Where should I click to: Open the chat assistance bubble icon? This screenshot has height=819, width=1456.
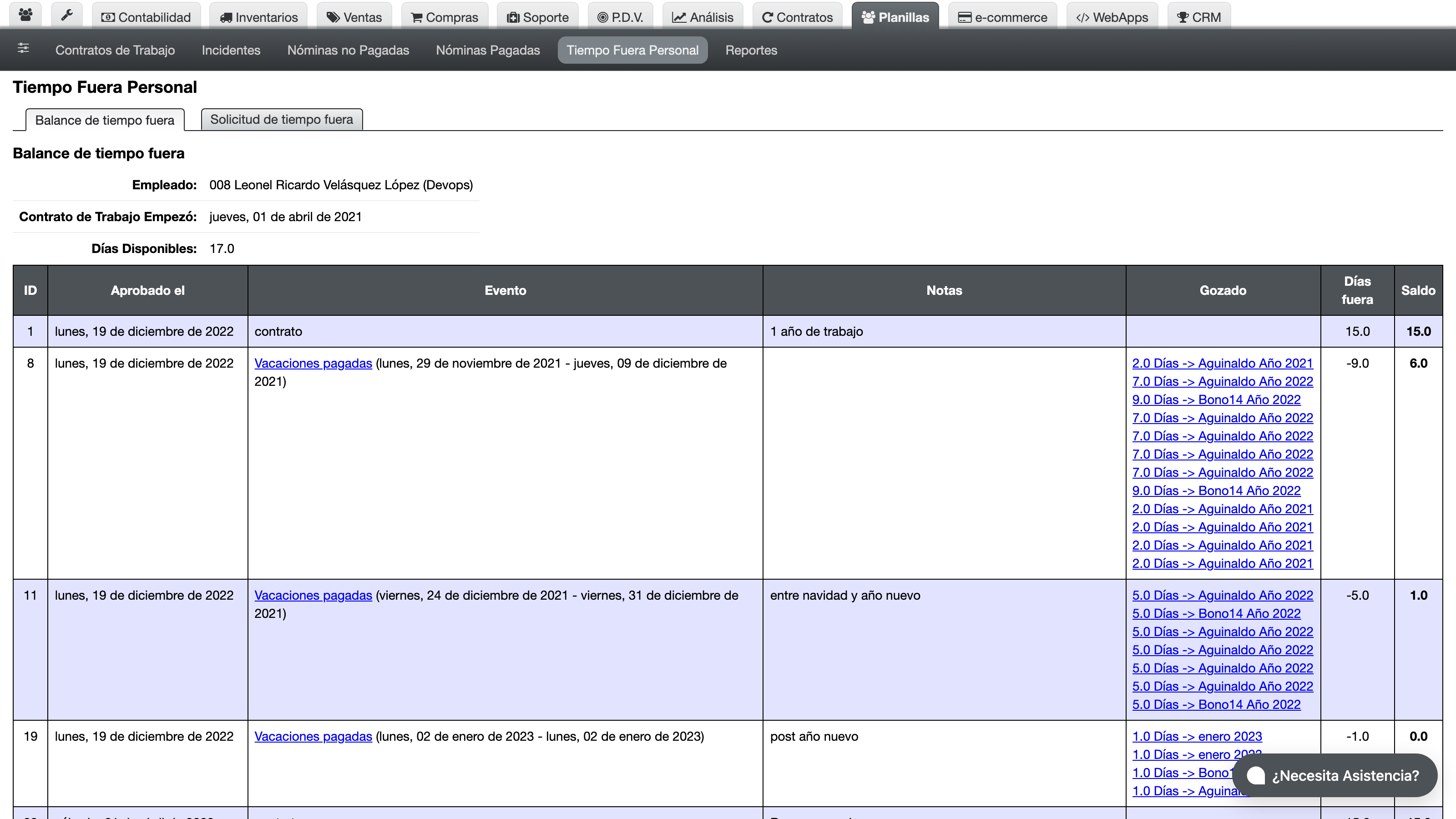[x=1256, y=775]
